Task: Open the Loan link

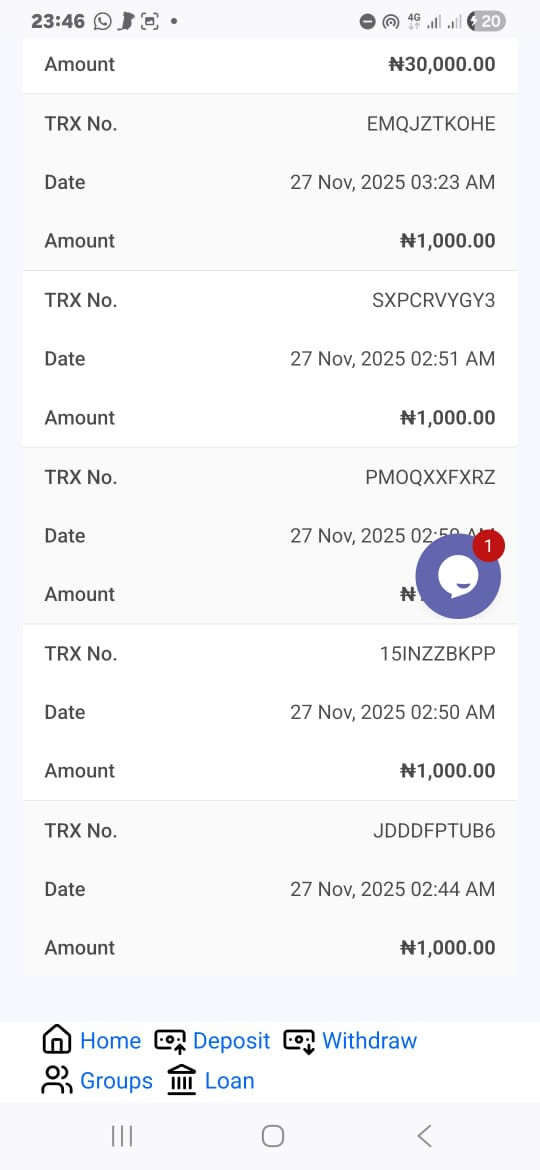Action: [230, 1080]
